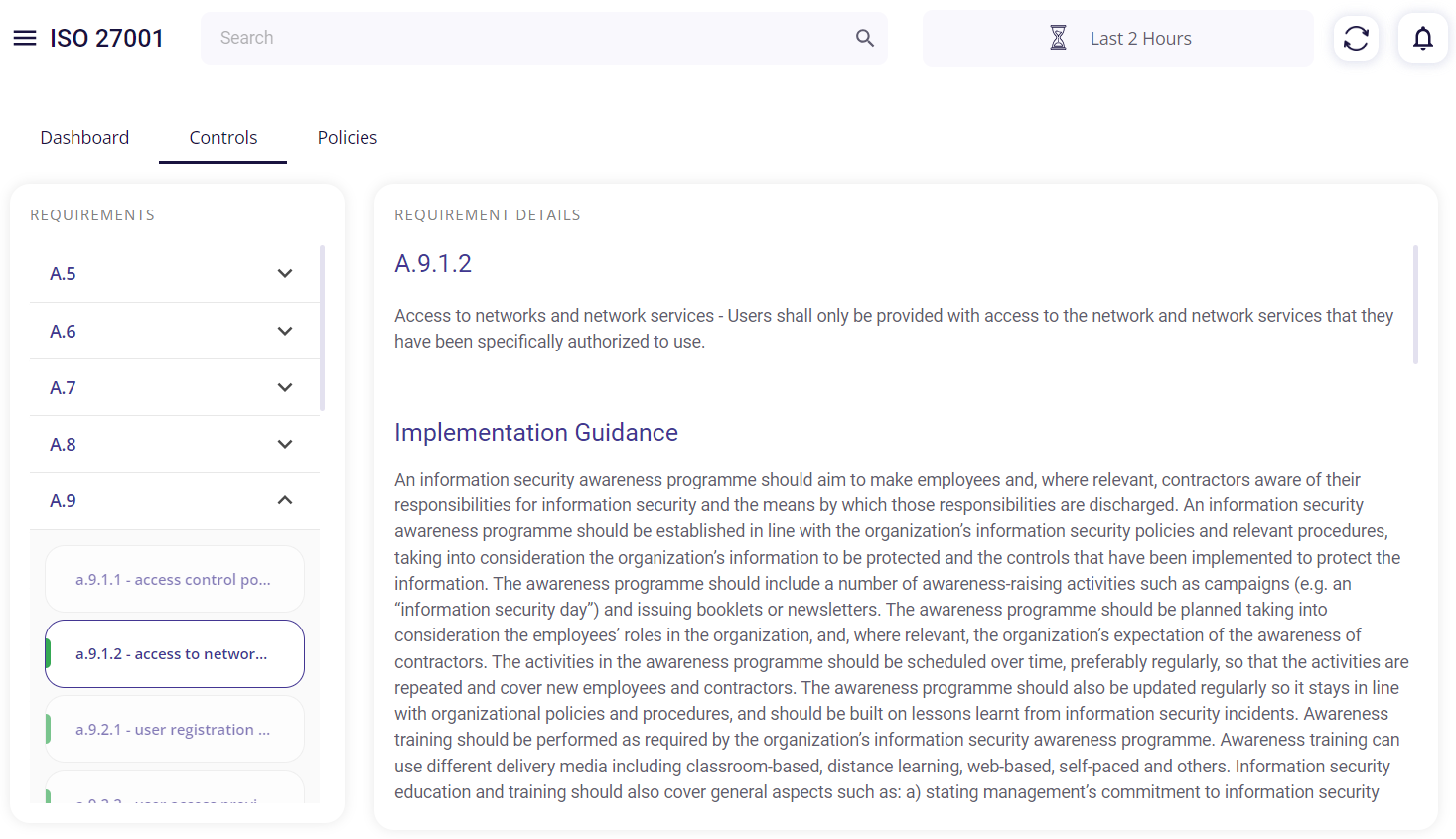Expand the A.5 requirement section
The image size is (1456, 839).
coord(175,274)
